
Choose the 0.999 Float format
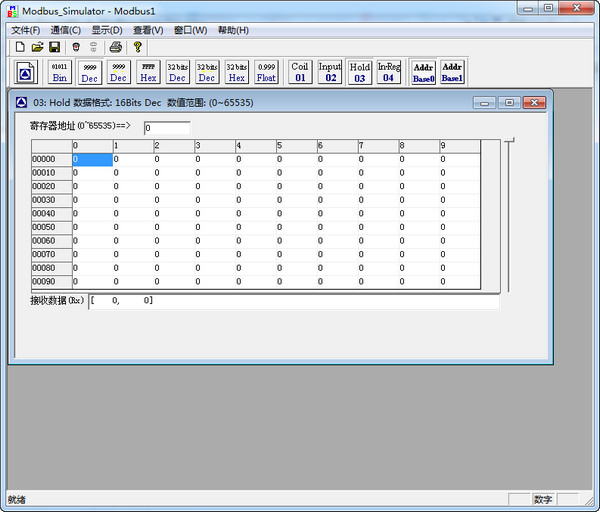pos(266,72)
